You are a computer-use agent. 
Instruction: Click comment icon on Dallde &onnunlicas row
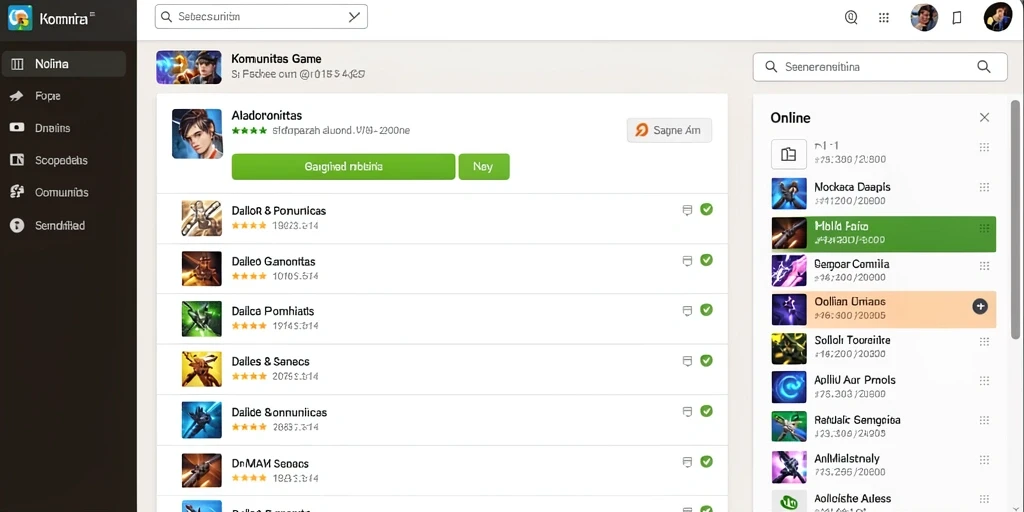click(687, 412)
